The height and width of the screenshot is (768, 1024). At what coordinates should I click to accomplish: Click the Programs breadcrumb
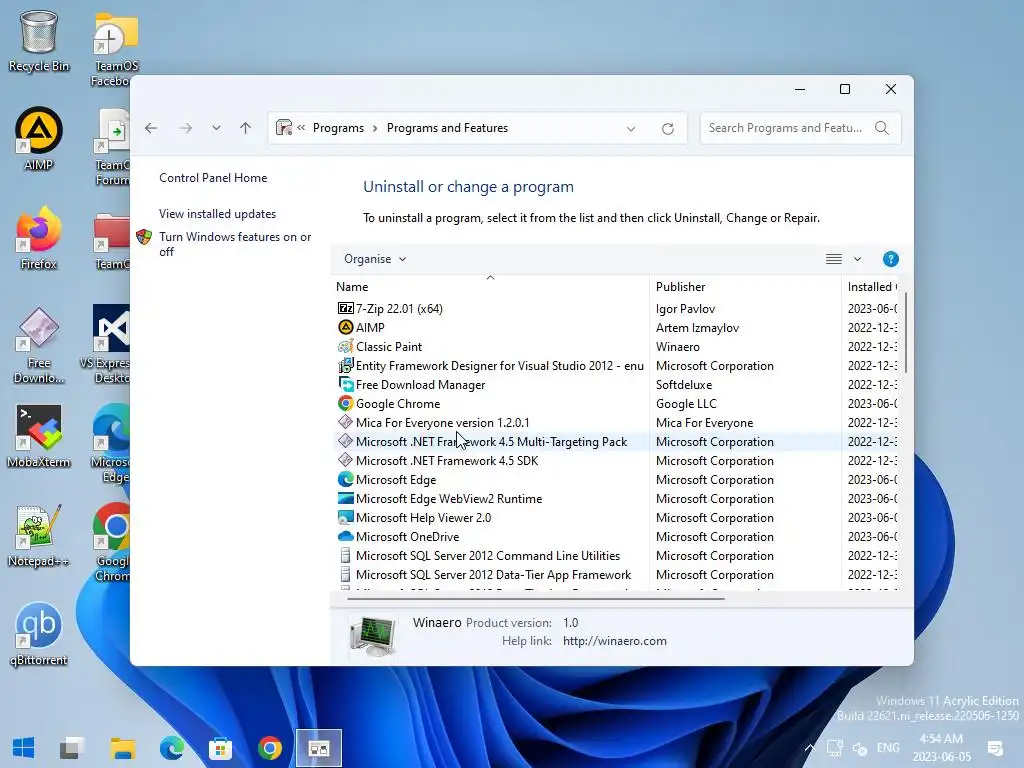pyautogui.click(x=338, y=128)
